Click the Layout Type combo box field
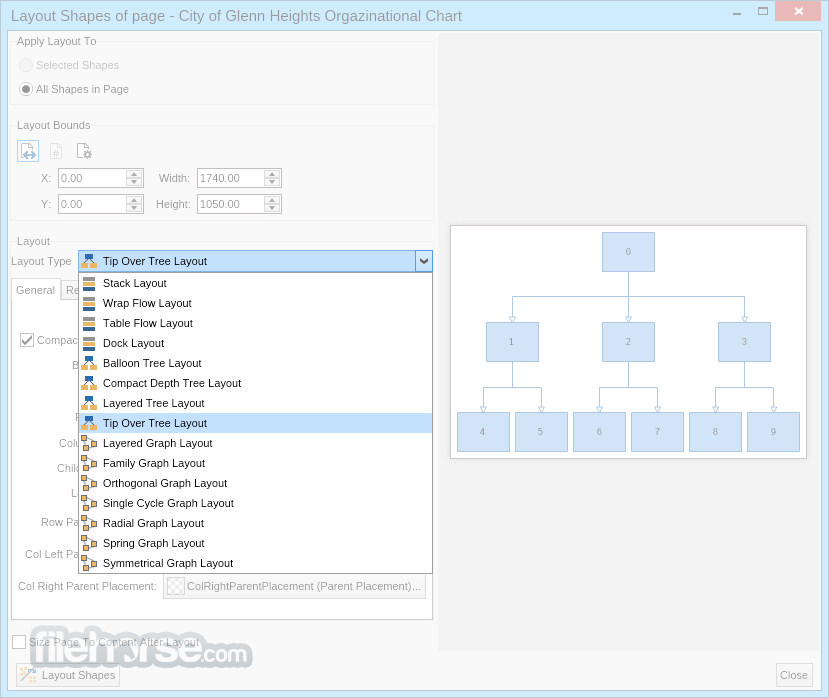 point(255,261)
